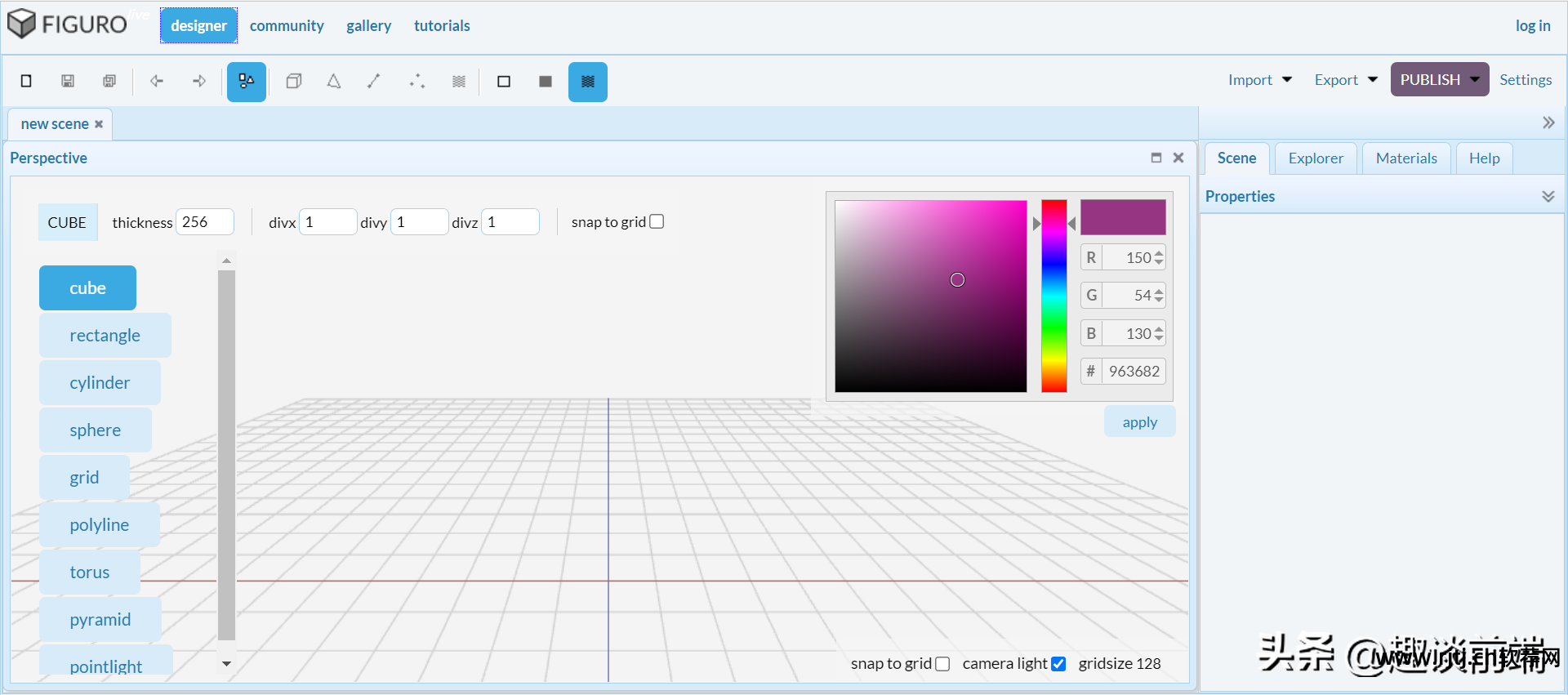Select the face triangle selection mode icon
The width and height of the screenshot is (1568, 695).
(x=334, y=81)
